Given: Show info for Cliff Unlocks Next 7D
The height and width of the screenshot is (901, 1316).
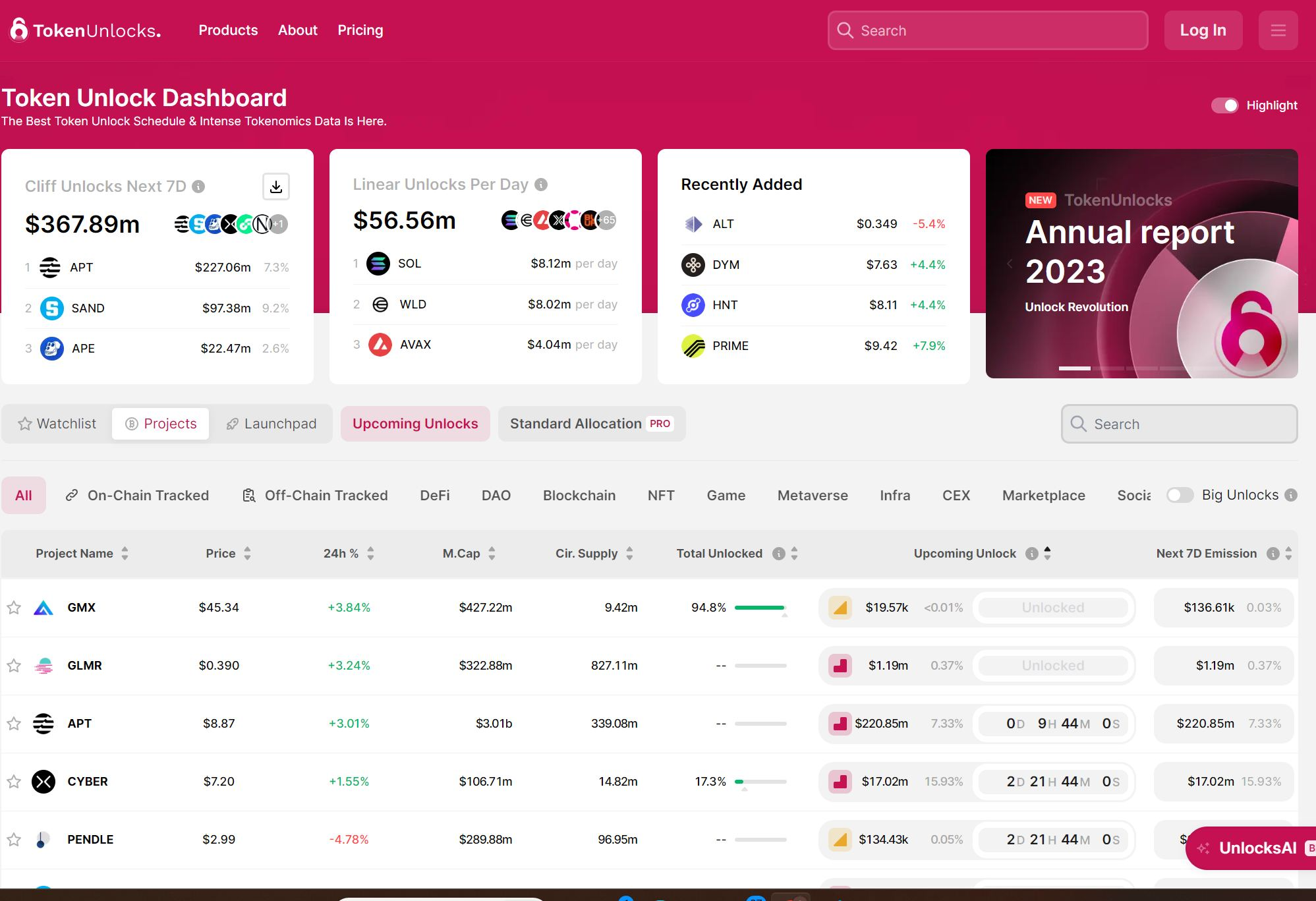Looking at the screenshot, I should [198, 187].
